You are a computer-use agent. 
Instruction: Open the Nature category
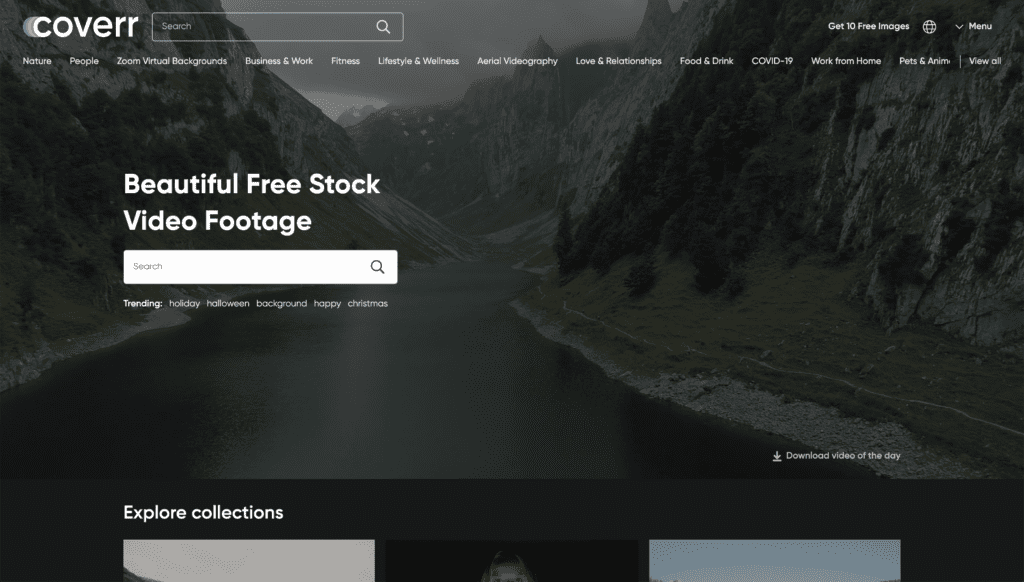click(x=37, y=61)
